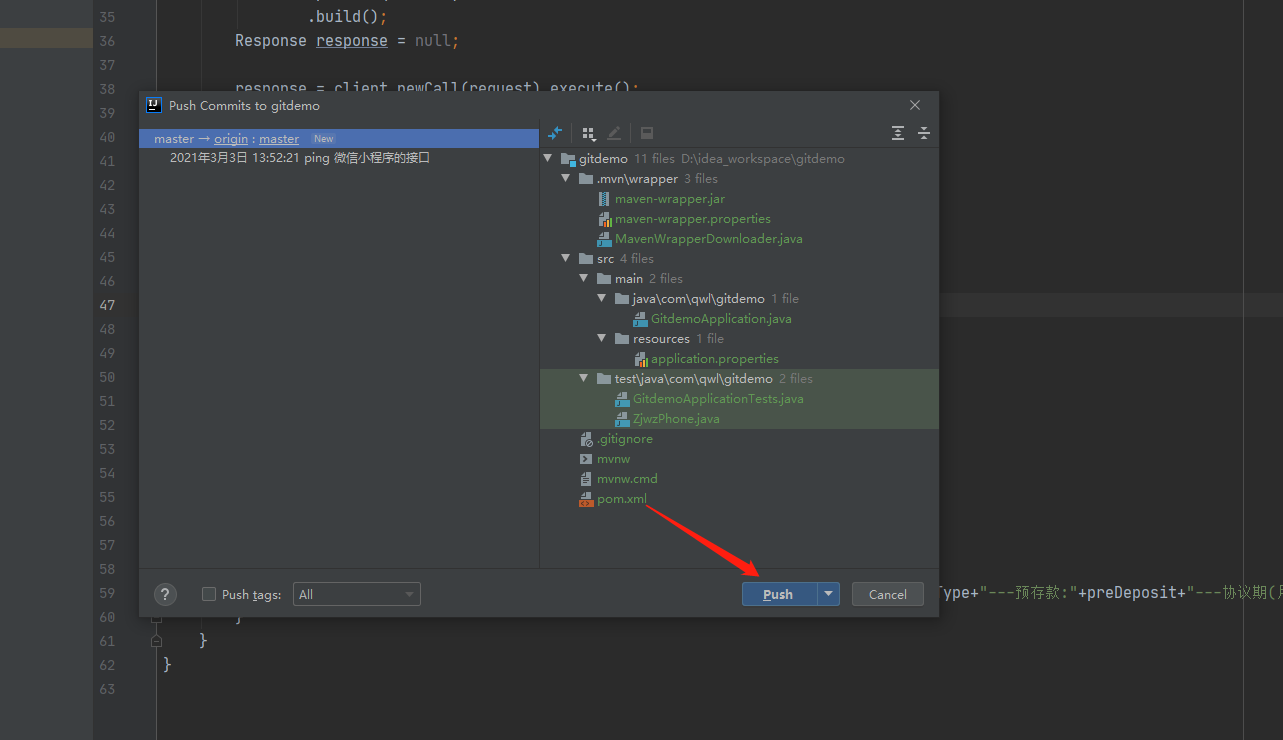Collapse the main folder node
The width and height of the screenshot is (1283, 740).
pyautogui.click(x=584, y=279)
